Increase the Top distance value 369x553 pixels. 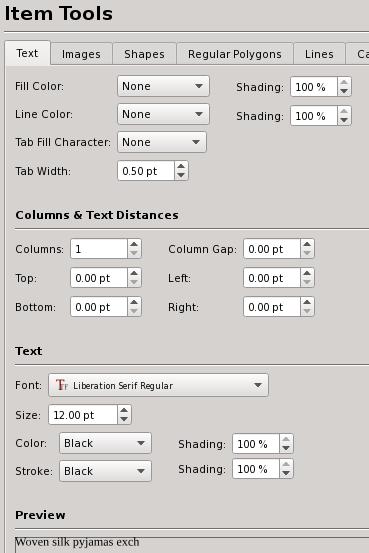pyautogui.click(x=134, y=274)
